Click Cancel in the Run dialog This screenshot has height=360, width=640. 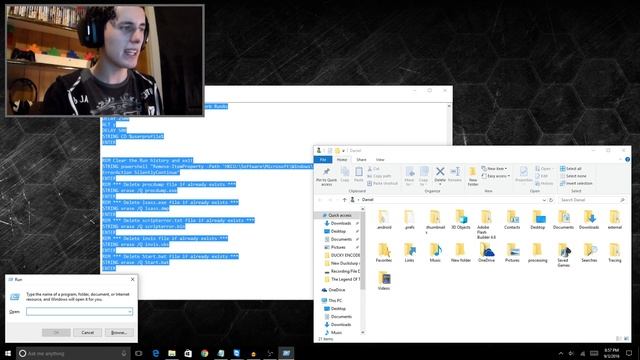[x=87, y=333]
